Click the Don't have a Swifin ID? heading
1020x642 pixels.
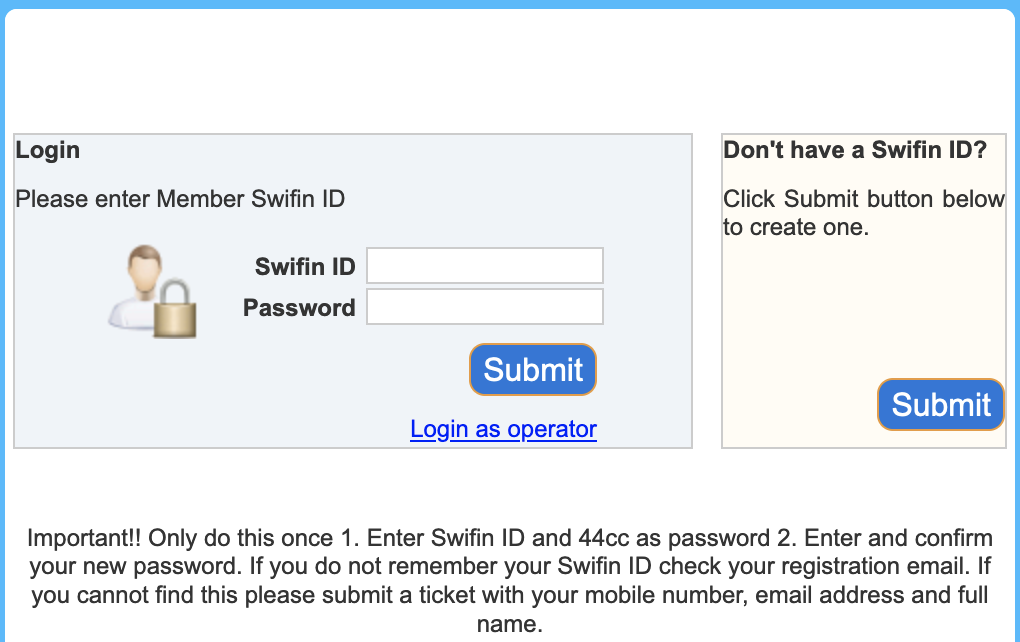(855, 150)
